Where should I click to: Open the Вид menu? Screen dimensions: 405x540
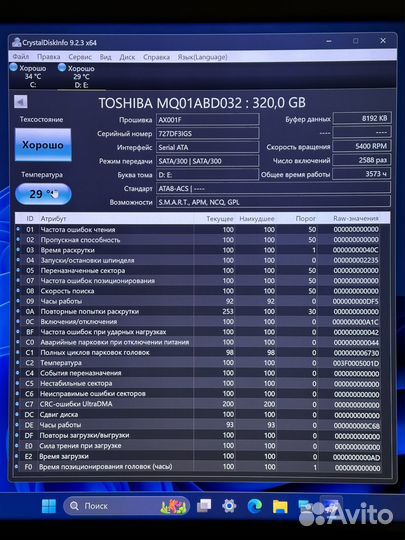(x=105, y=57)
